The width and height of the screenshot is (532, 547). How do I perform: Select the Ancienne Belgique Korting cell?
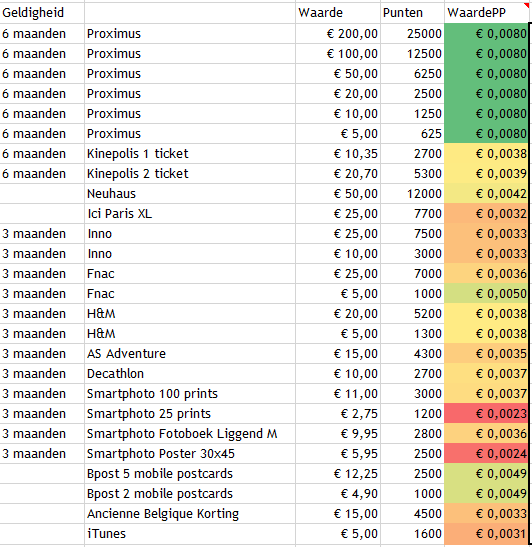click(190, 514)
